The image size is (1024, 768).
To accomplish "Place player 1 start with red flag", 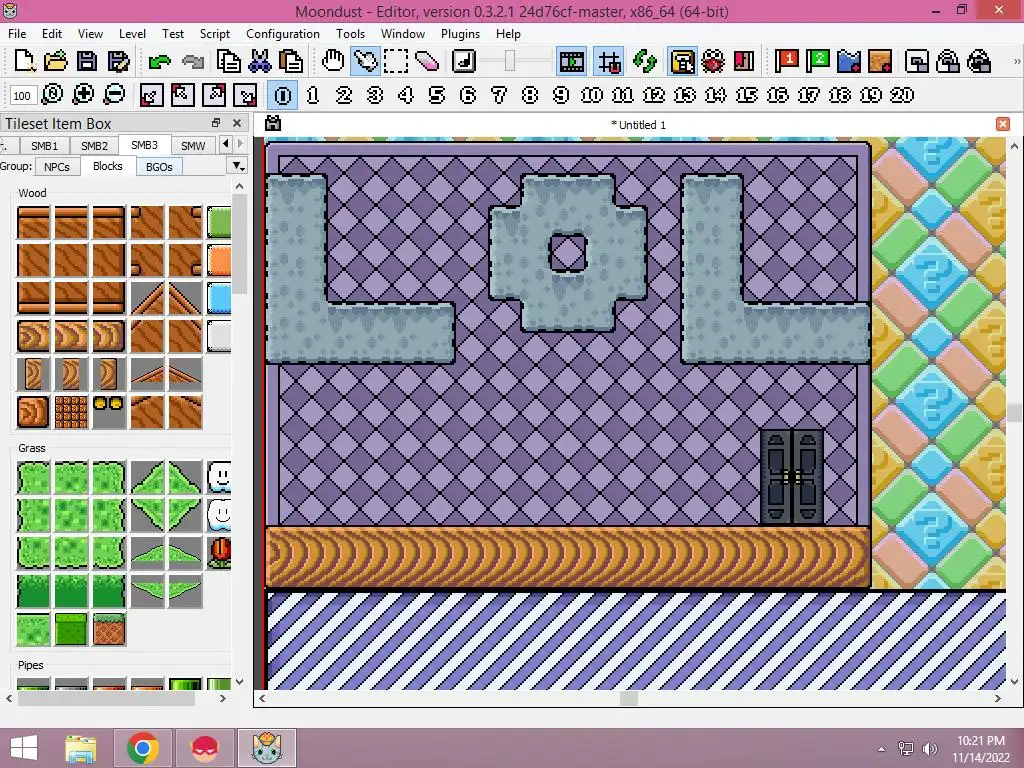I will click(786, 61).
